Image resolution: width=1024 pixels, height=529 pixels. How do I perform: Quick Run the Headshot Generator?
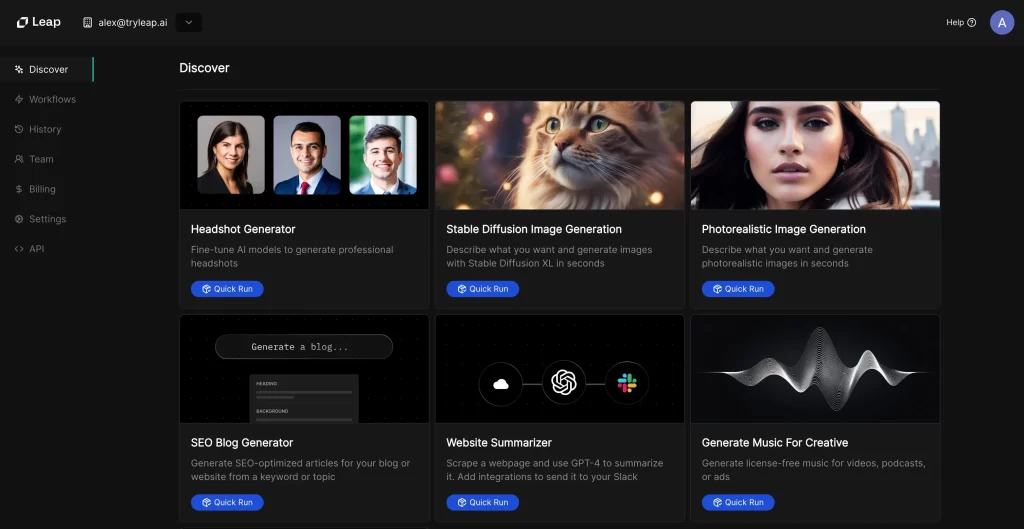pyautogui.click(x=227, y=289)
